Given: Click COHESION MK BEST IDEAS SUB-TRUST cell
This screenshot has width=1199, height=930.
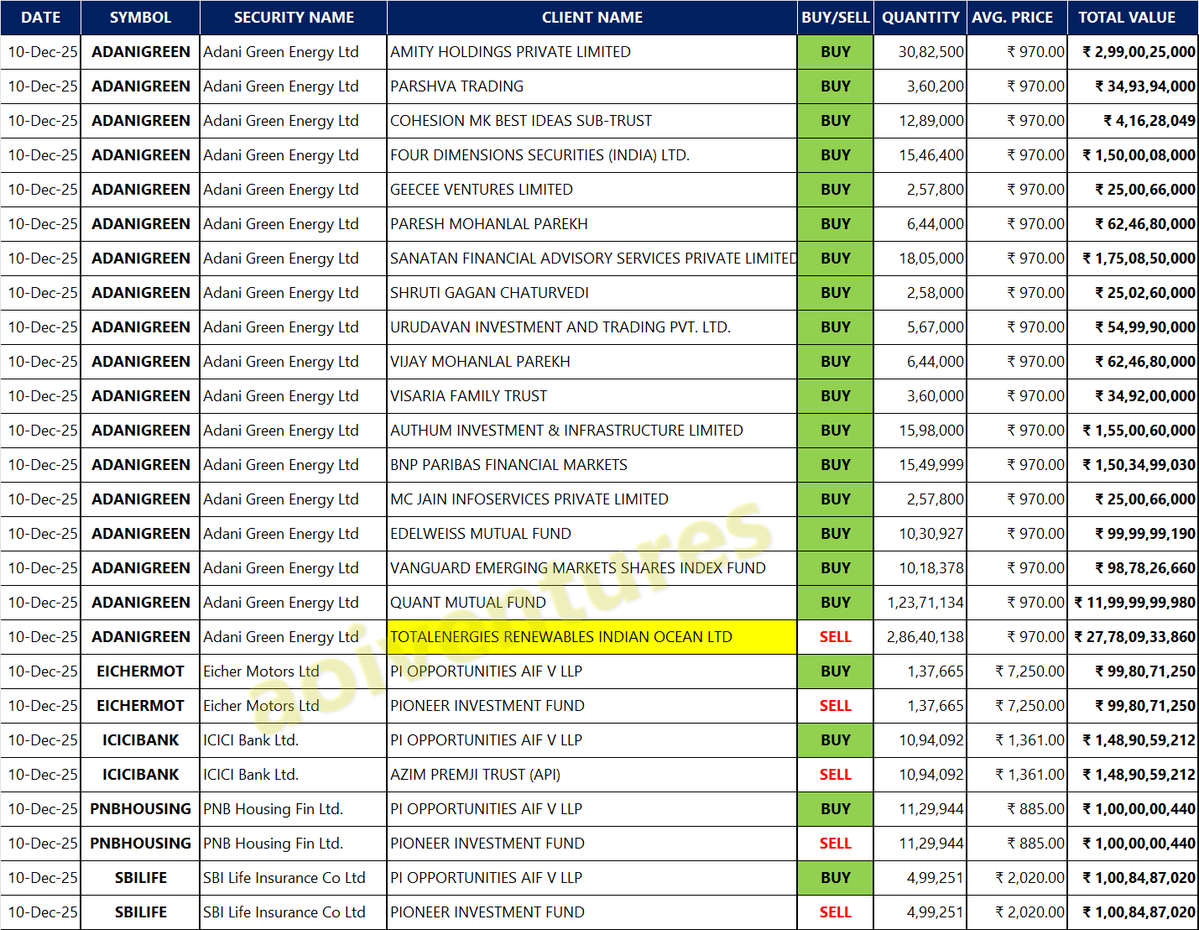Looking at the screenshot, I should (592, 121).
